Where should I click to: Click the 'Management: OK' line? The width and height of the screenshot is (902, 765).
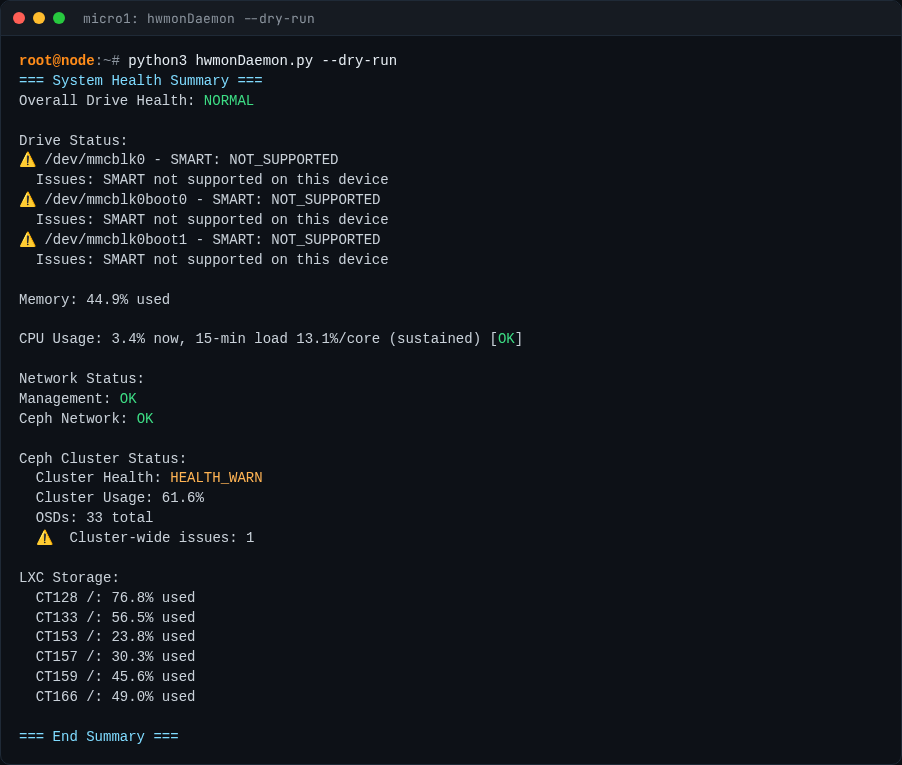[78, 399]
